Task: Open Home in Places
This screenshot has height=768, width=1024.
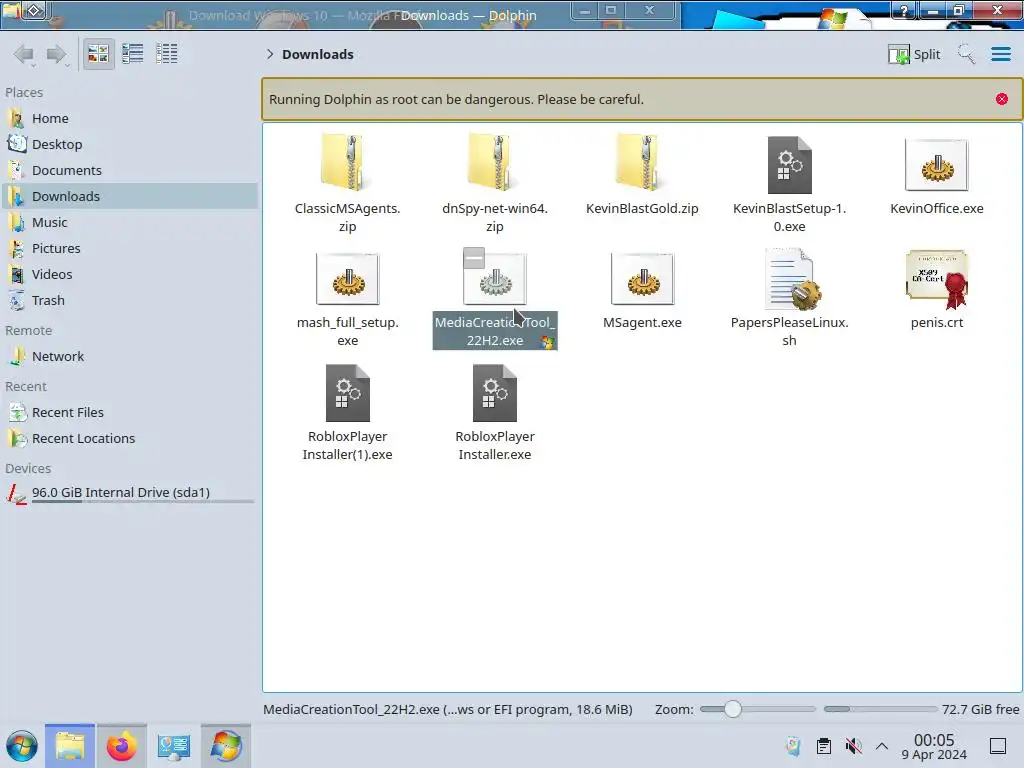Action: (130, 118)
